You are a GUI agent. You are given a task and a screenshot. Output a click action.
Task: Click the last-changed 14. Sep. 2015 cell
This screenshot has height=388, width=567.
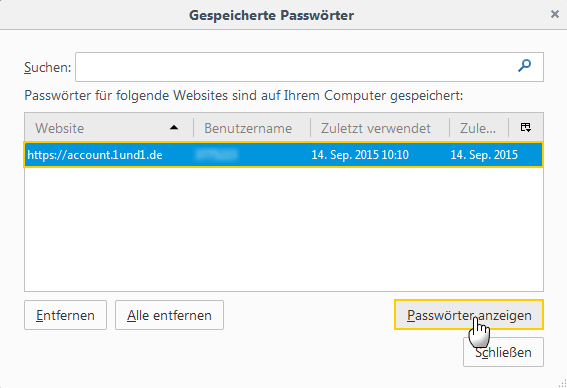[484, 155]
